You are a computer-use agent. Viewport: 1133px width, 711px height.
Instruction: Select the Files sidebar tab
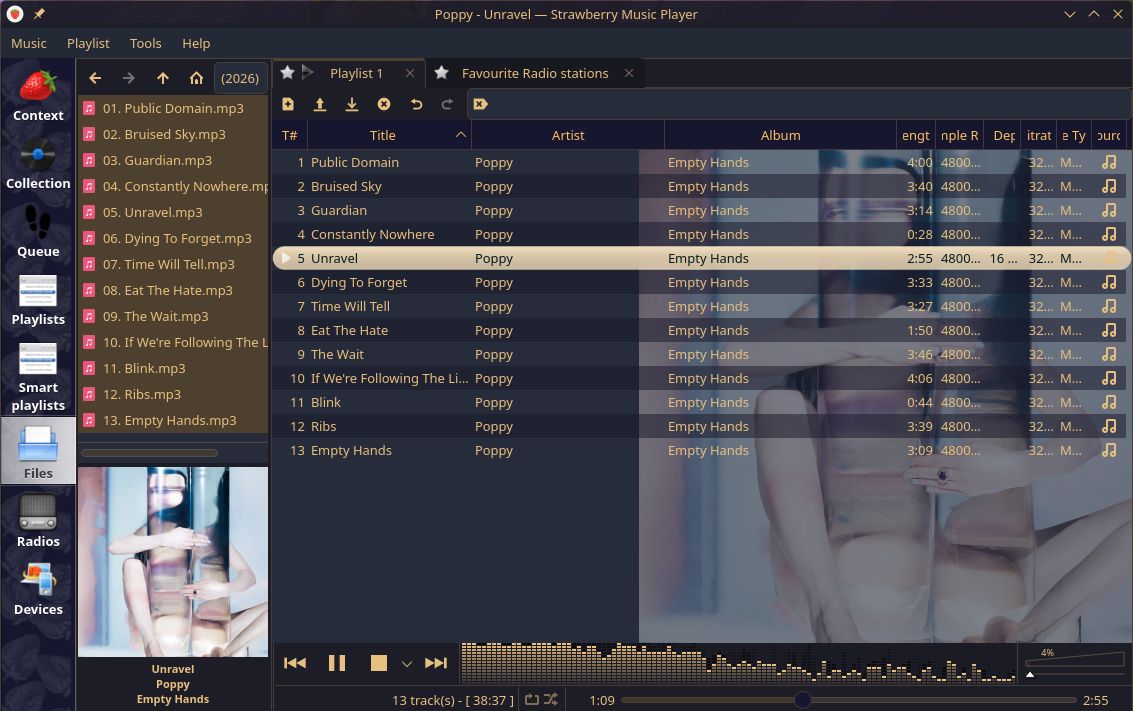click(x=38, y=451)
